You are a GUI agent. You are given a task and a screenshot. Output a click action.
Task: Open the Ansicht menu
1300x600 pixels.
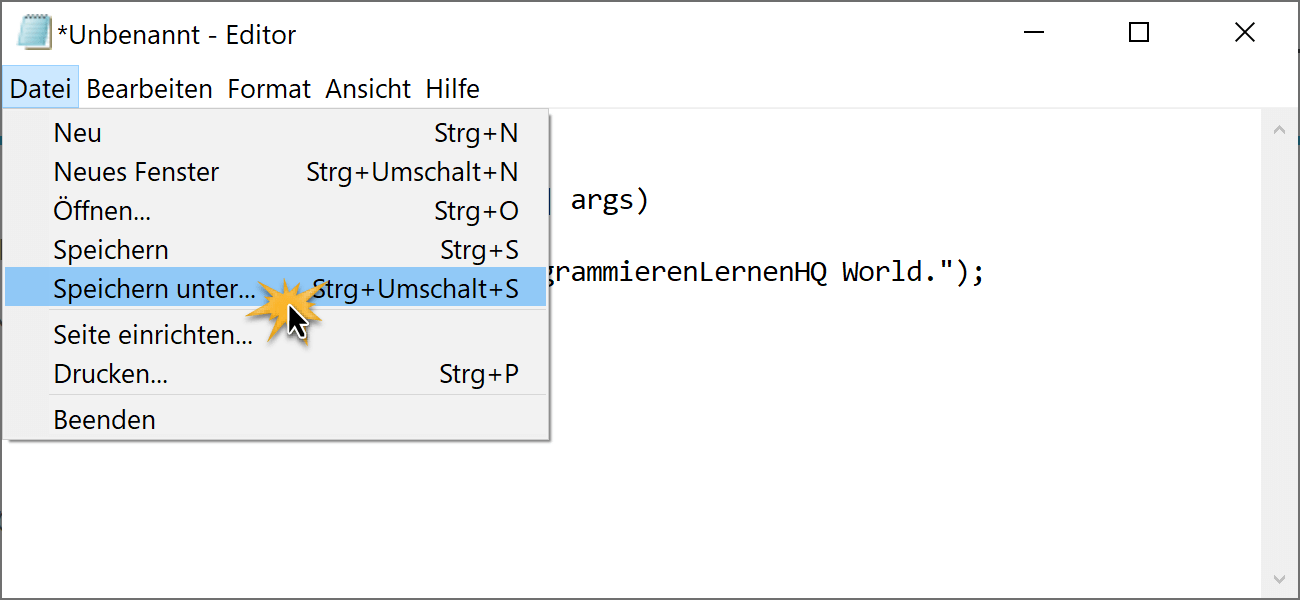[x=368, y=89]
